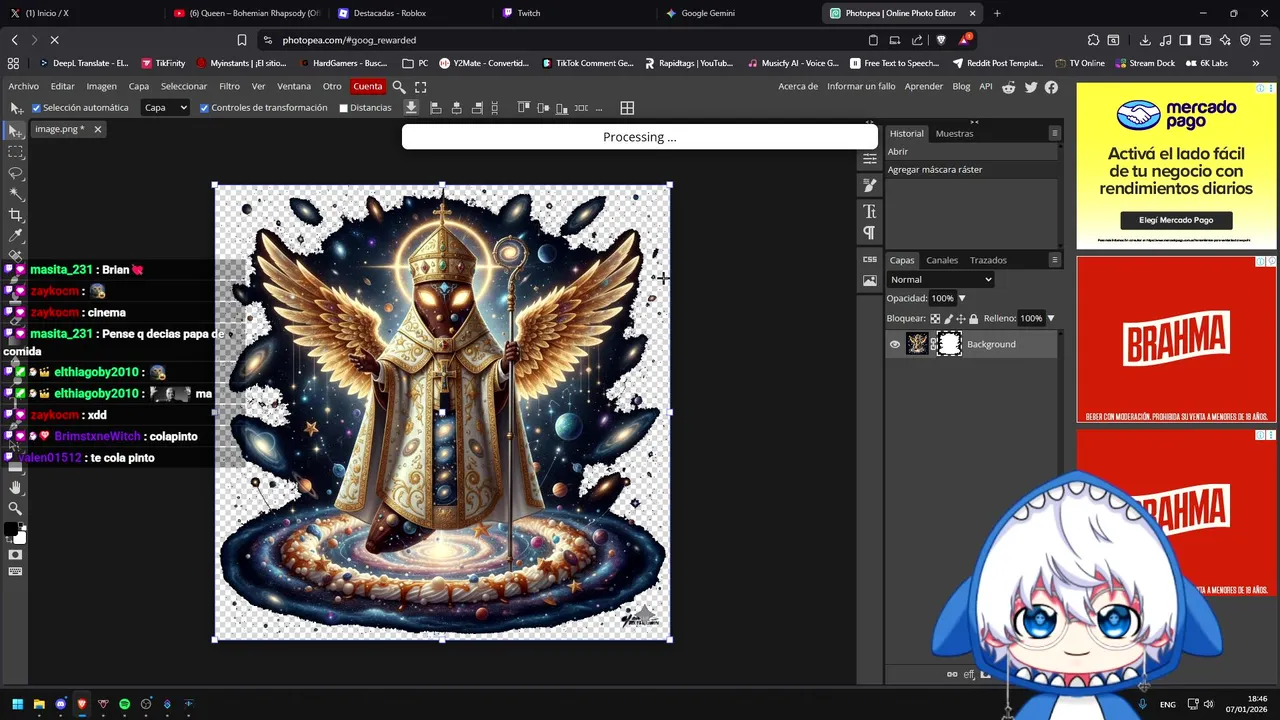Toggle Selección automática checkbox

click(x=37, y=108)
